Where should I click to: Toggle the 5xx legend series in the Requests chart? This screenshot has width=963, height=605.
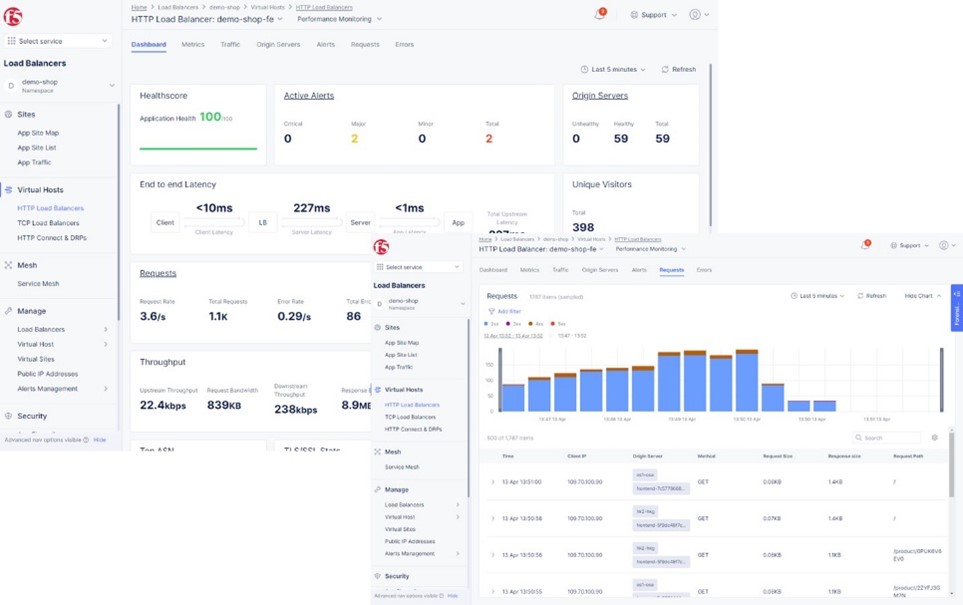point(558,324)
